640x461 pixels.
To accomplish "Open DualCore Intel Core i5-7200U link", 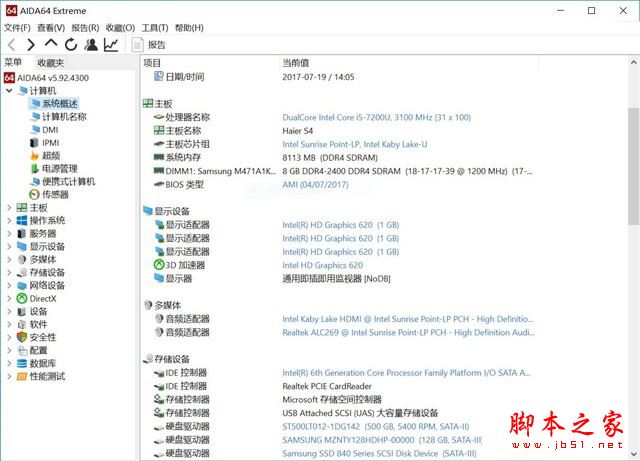I will [376, 117].
